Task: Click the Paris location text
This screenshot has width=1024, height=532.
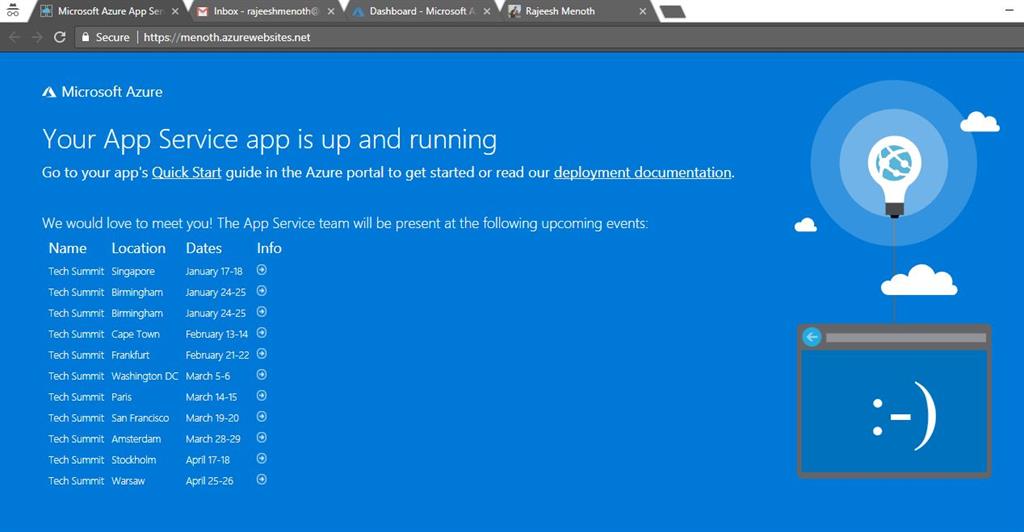Action: [121, 397]
